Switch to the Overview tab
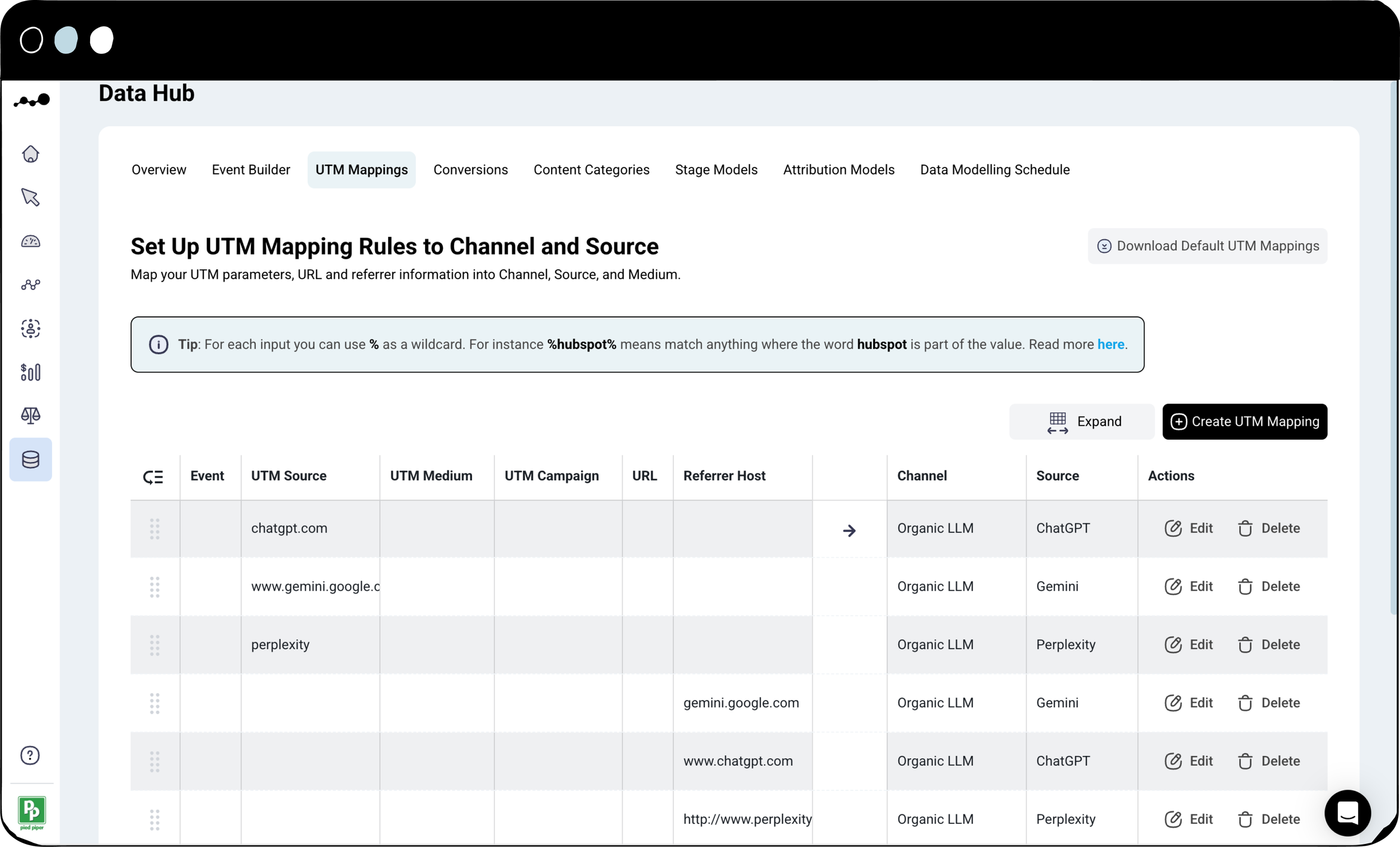 pos(159,170)
